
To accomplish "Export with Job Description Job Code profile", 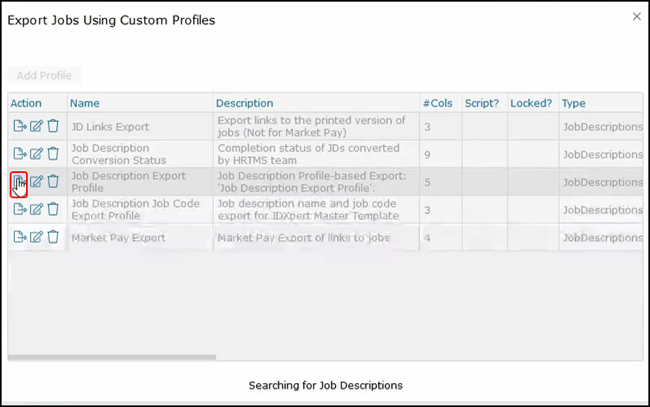I will point(19,209).
